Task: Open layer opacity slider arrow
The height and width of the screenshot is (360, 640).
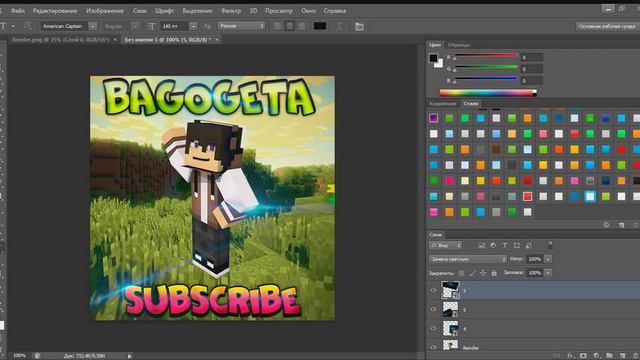Action: point(548,259)
